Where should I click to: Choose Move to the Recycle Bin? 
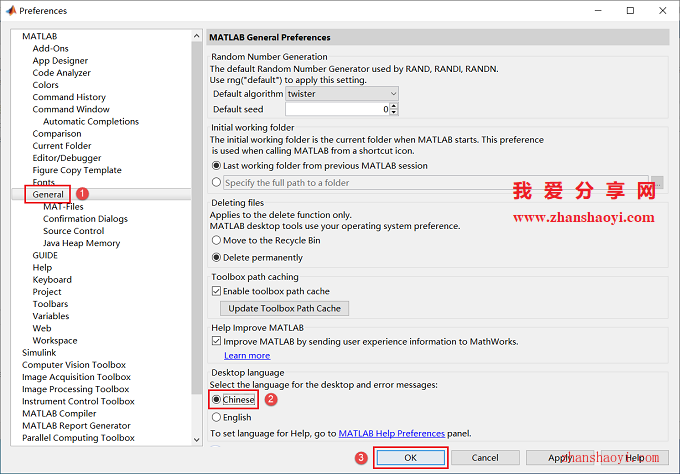click(216, 240)
